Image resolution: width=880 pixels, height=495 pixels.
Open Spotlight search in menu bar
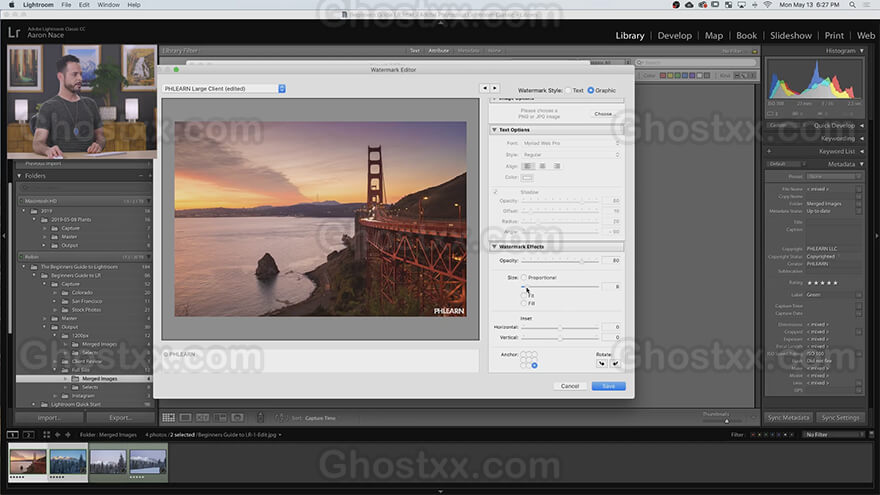(x=852, y=4)
